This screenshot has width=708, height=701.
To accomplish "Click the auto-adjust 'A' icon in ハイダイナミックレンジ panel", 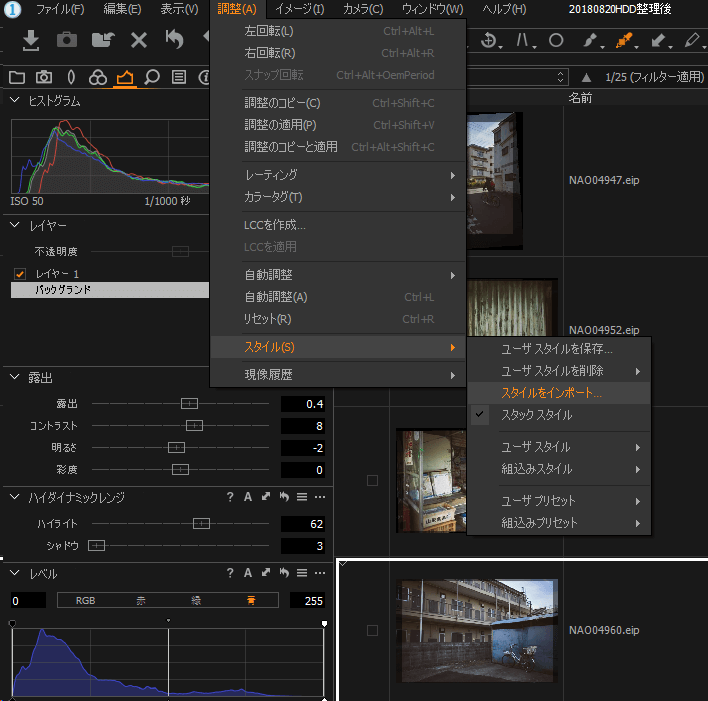I will (x=247, y=497).
